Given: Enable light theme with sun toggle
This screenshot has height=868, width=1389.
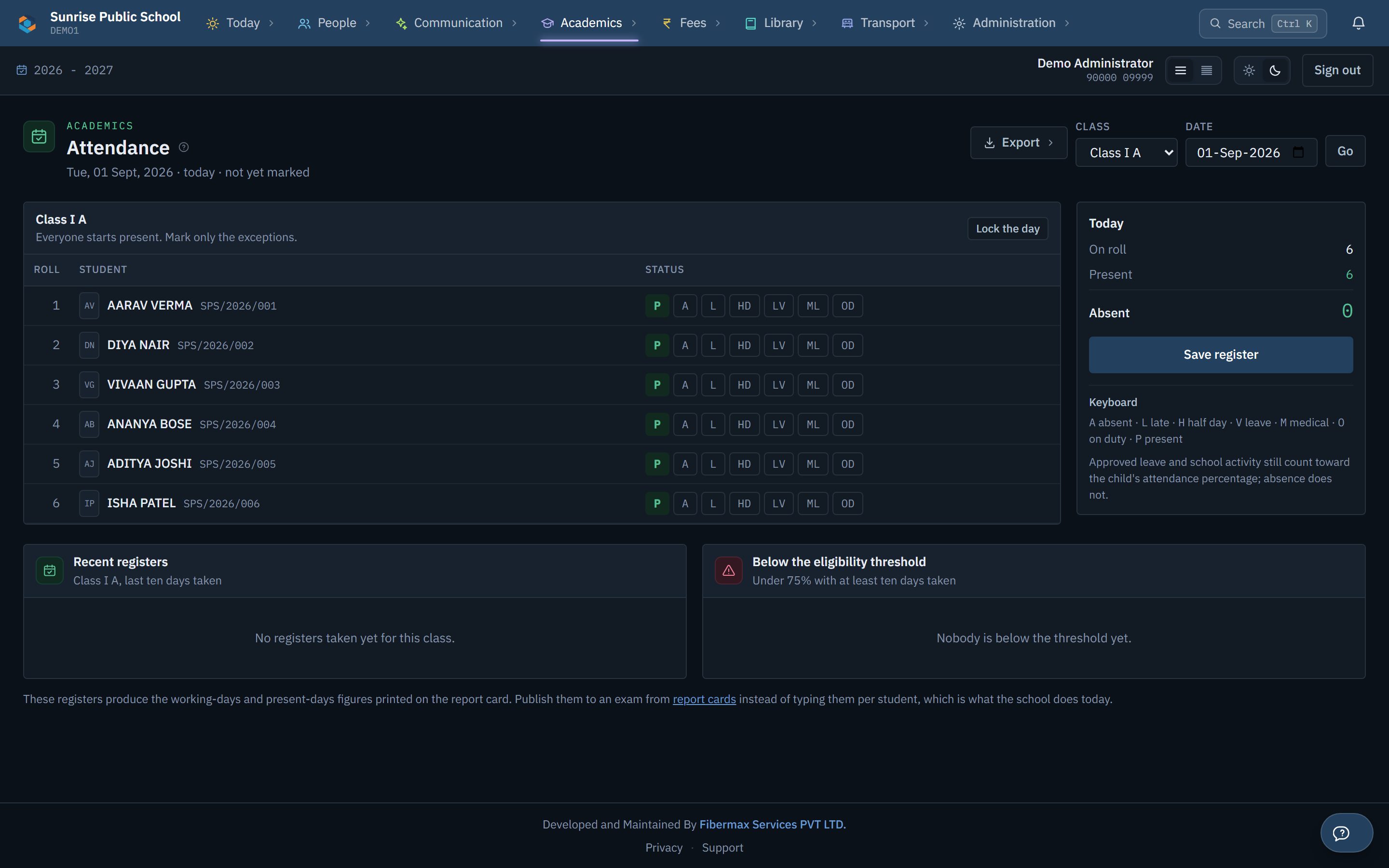Looking at the screenshot, I should [x=1249, y=70].
